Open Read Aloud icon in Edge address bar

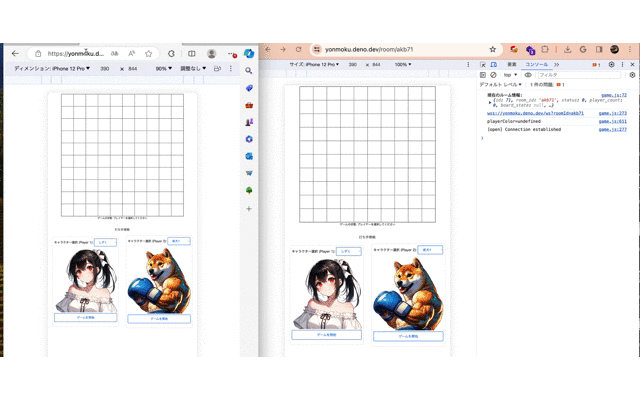tap(131, 53)
